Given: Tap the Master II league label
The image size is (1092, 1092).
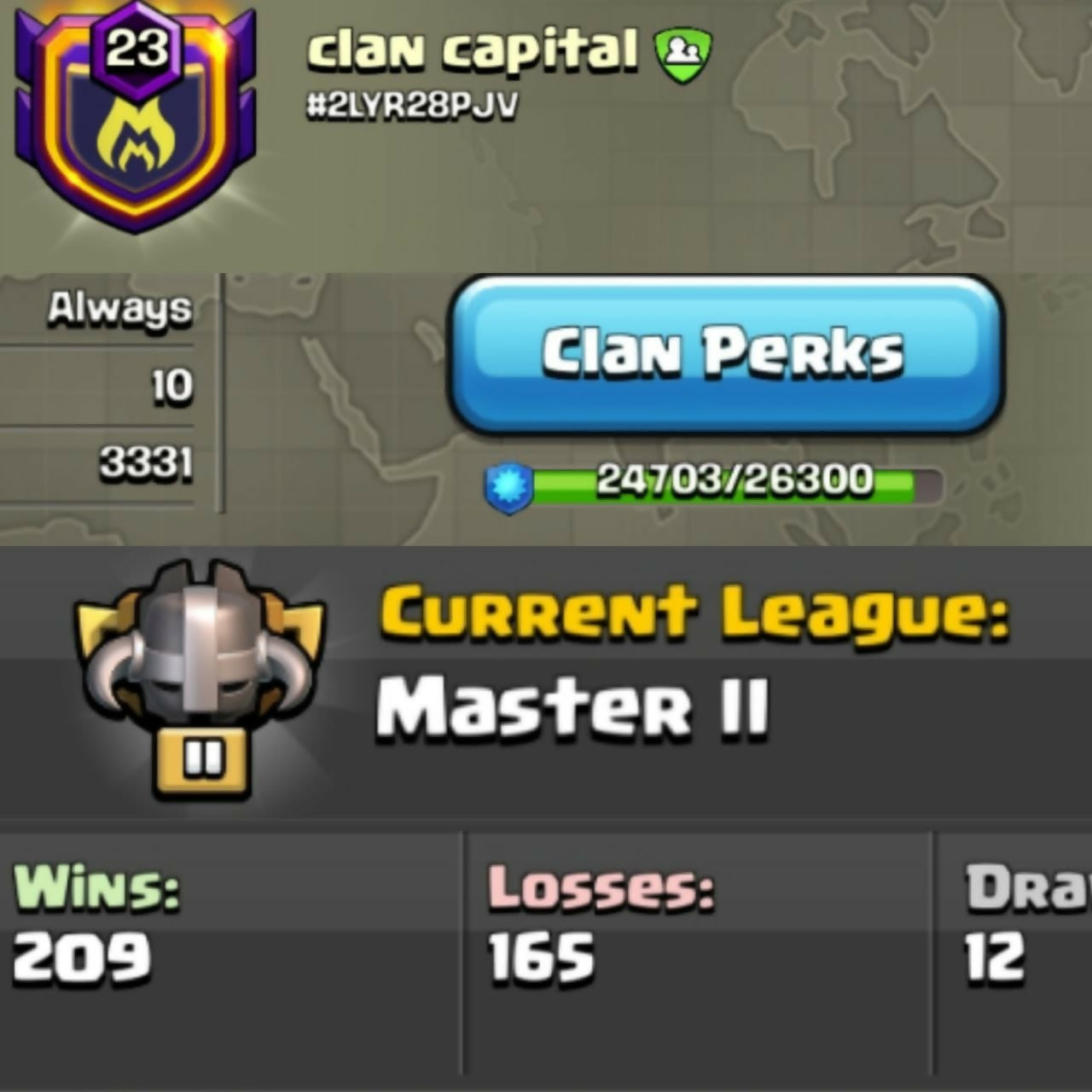Looking at the screenshot, I should [x=573, y=706].
